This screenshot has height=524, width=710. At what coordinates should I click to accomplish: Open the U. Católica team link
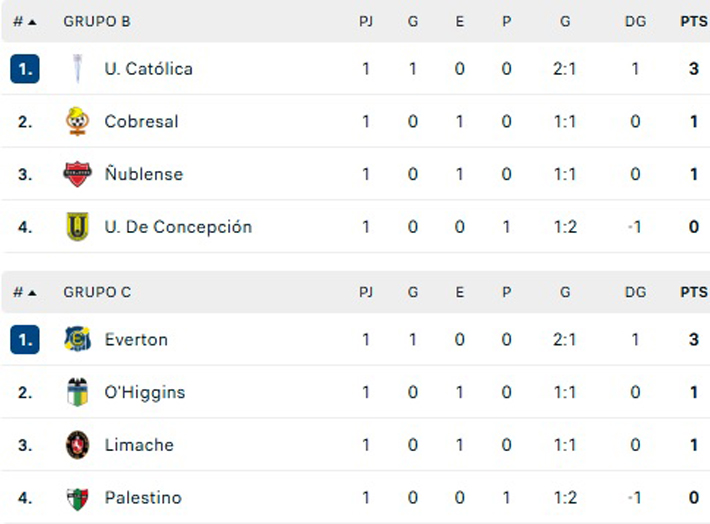pos(148,69)
